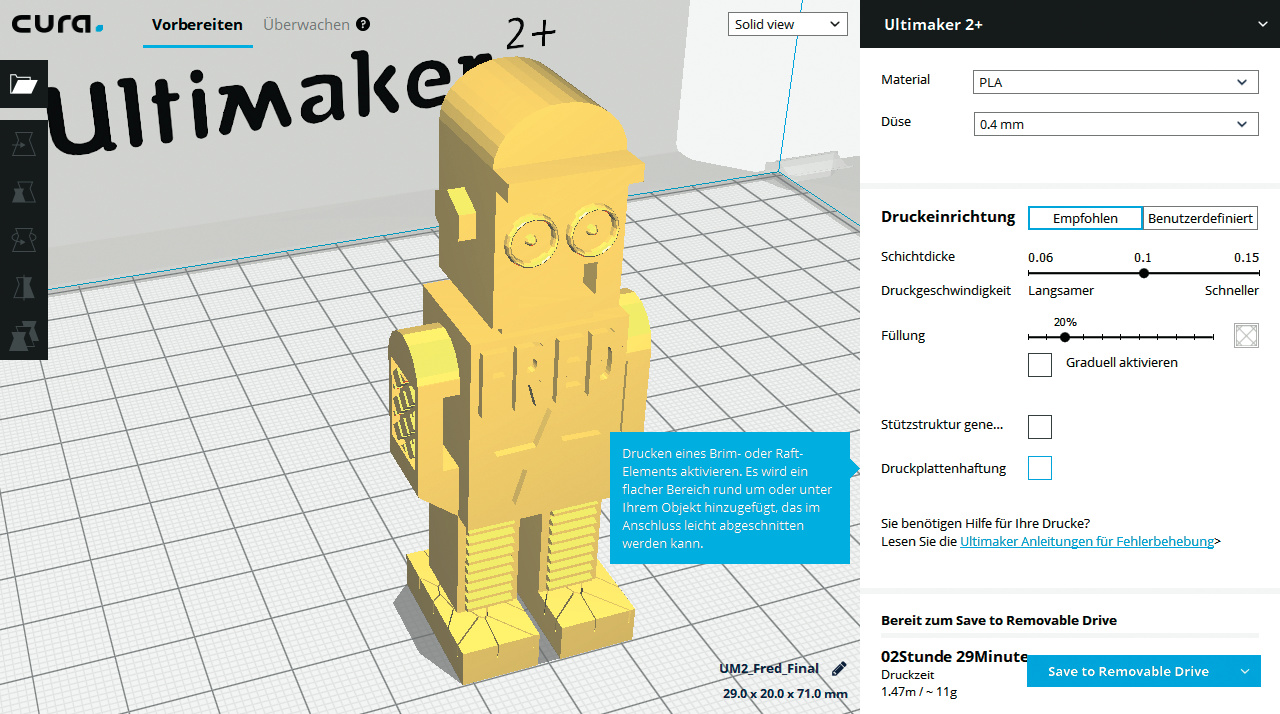1280x714 pixels.
Task: Select the Mirror tool in left toolbar
Action: 23,288
